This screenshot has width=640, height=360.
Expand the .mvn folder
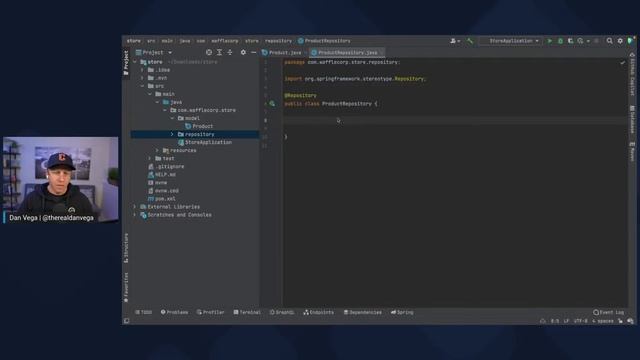click(x=142, y=78)
